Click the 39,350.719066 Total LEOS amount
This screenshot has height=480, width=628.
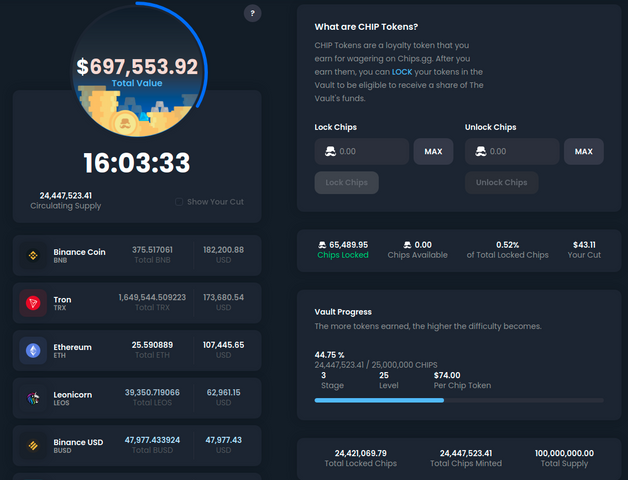pyautogui.click(x=152, y=393)
